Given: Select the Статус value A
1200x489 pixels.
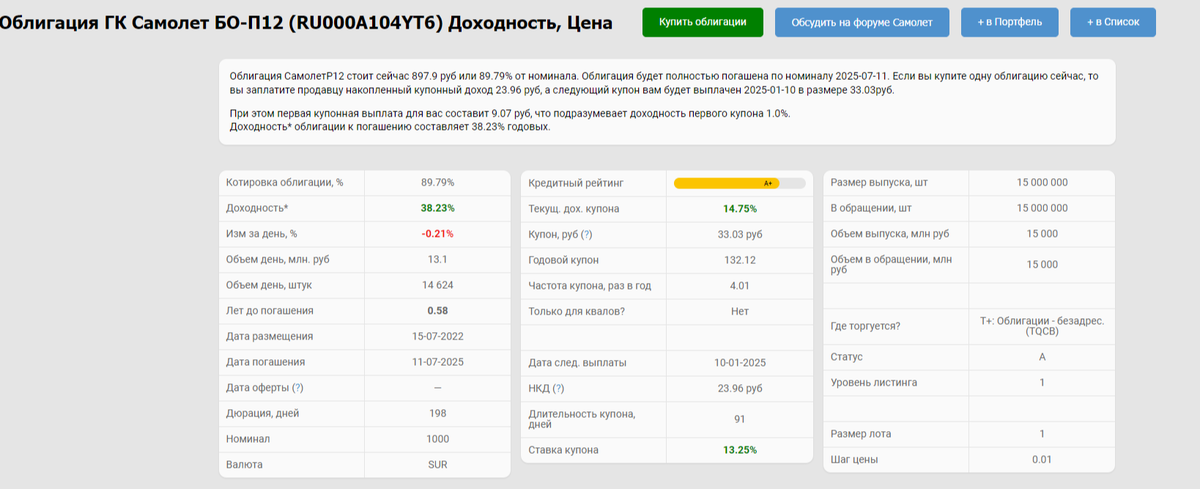Looking at the screenshot, I should pyautogui.click(x=1042, y=357).
